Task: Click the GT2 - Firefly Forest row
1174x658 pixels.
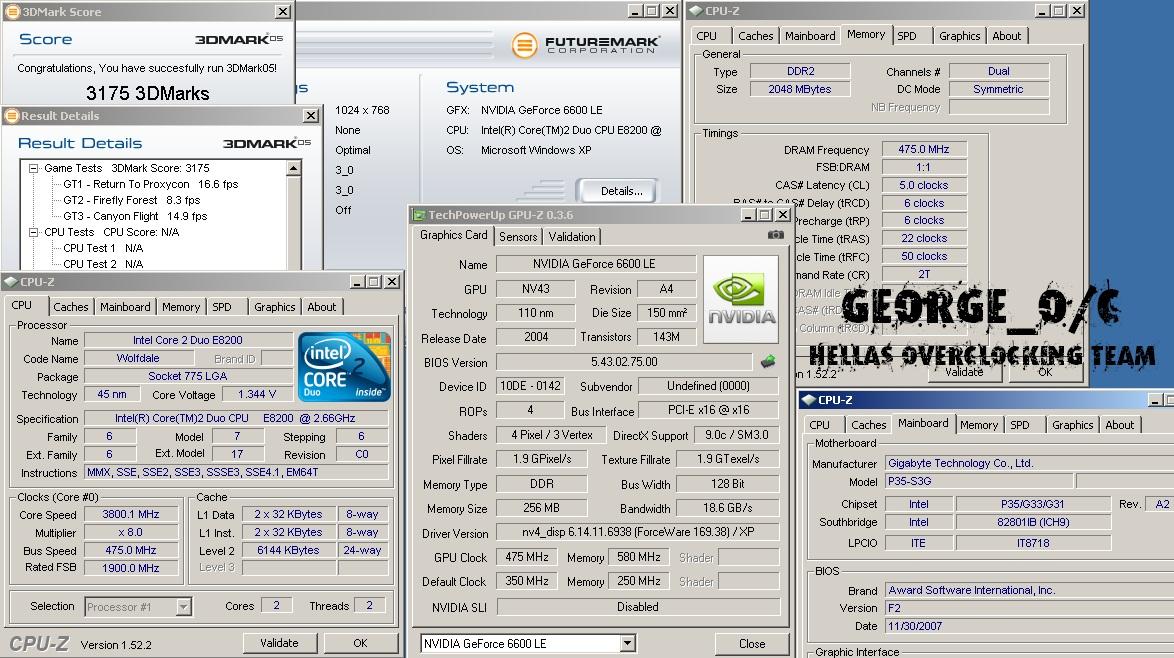Action: tap(132, 200)
